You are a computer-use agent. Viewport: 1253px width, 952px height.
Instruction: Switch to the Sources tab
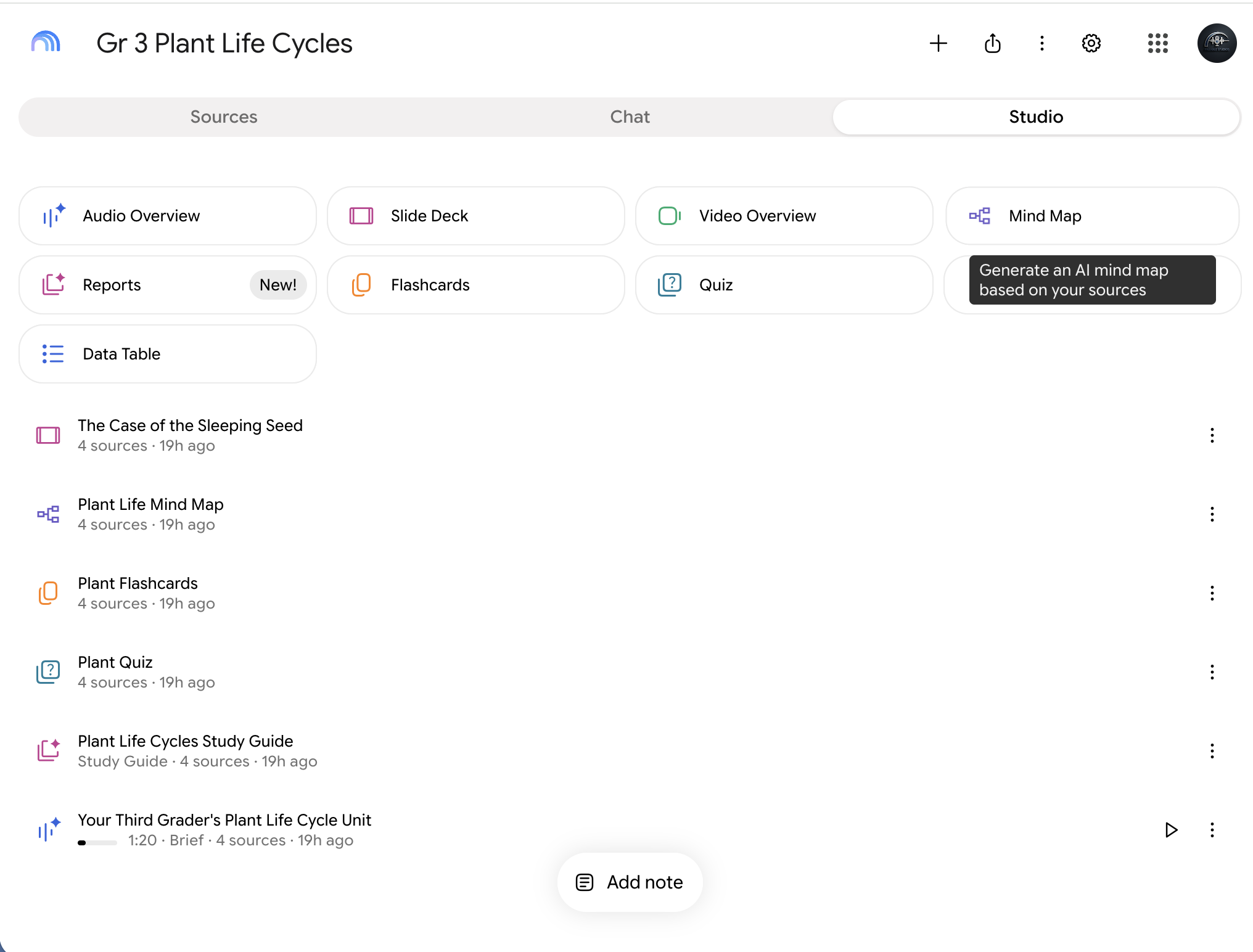click(x=224, y=117)
